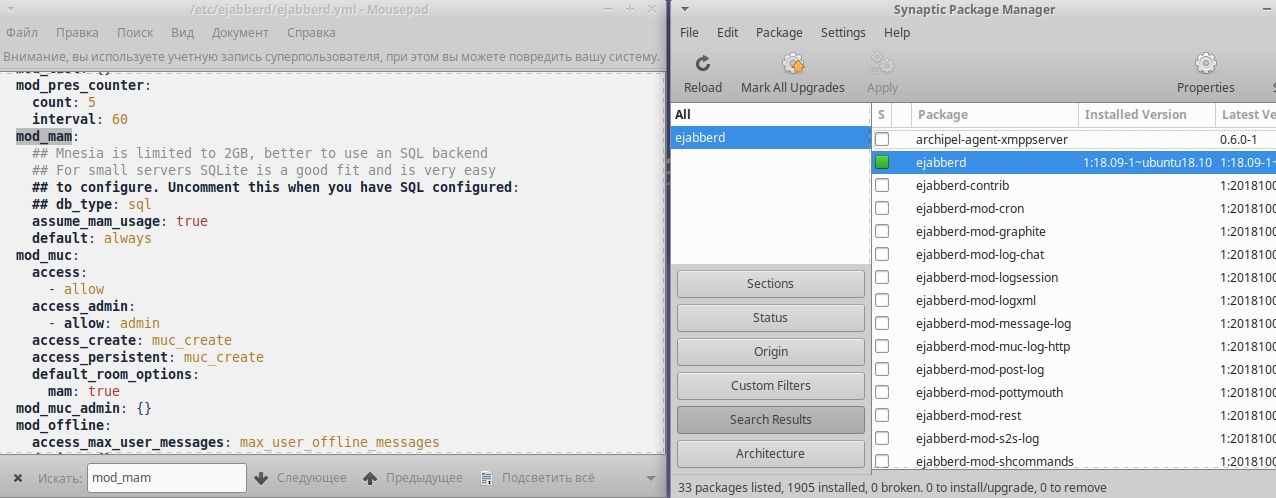Image resolution: width=1276 pixels, height=498 pixels.
Task: Mark the ejabberd-mod-logxml checkbox
Action: [x=882, y=300]
